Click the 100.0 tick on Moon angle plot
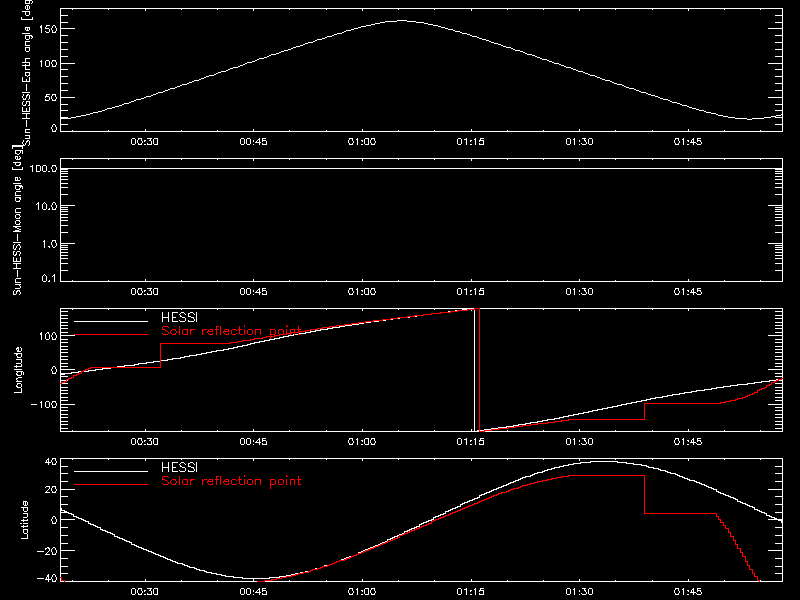The height and width of the screenshot is (600, 800). (x=43, y=168)
